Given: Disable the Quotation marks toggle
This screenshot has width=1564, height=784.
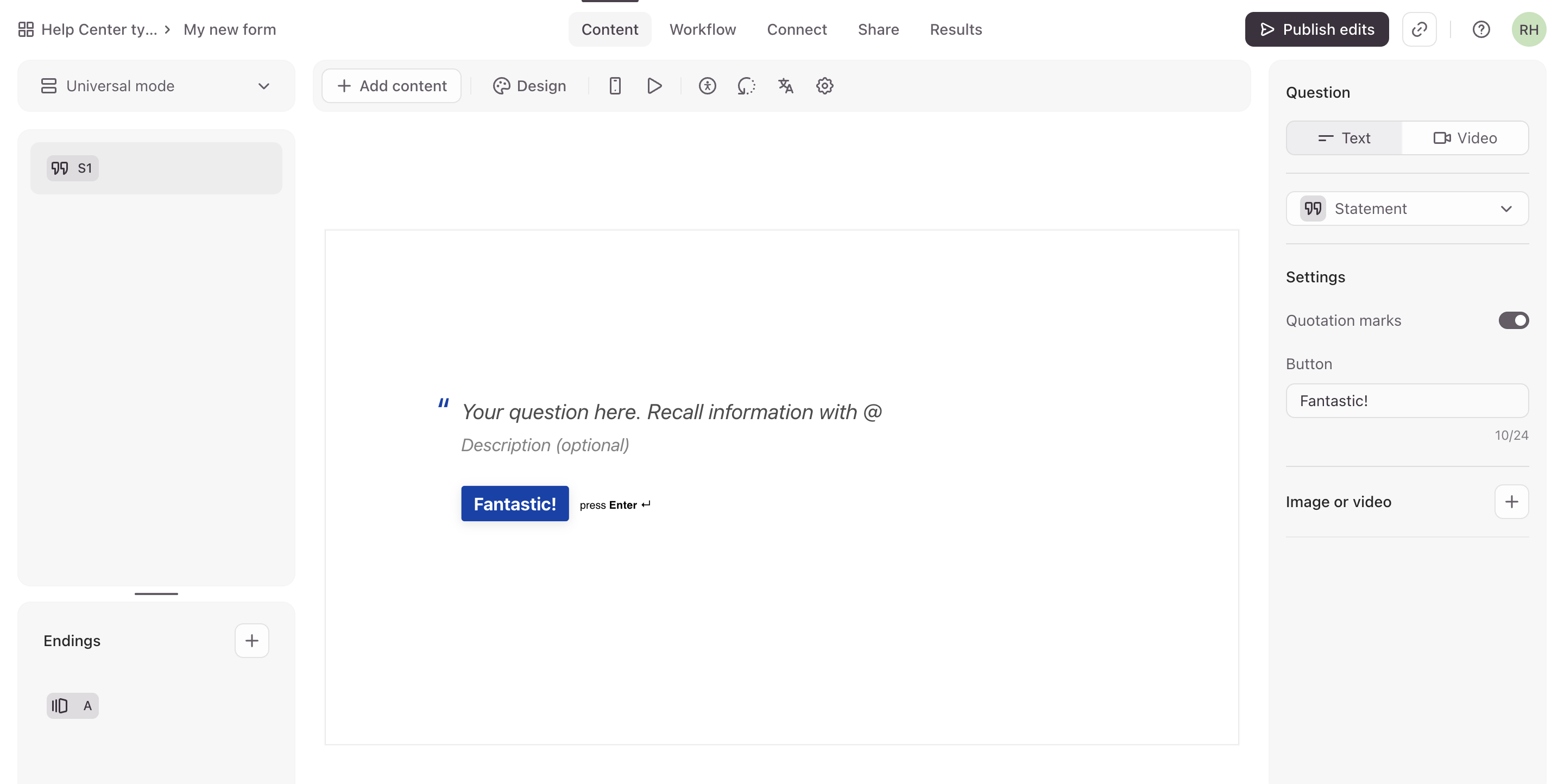Looking at the screenshot, I should [x=1513, y=320].
